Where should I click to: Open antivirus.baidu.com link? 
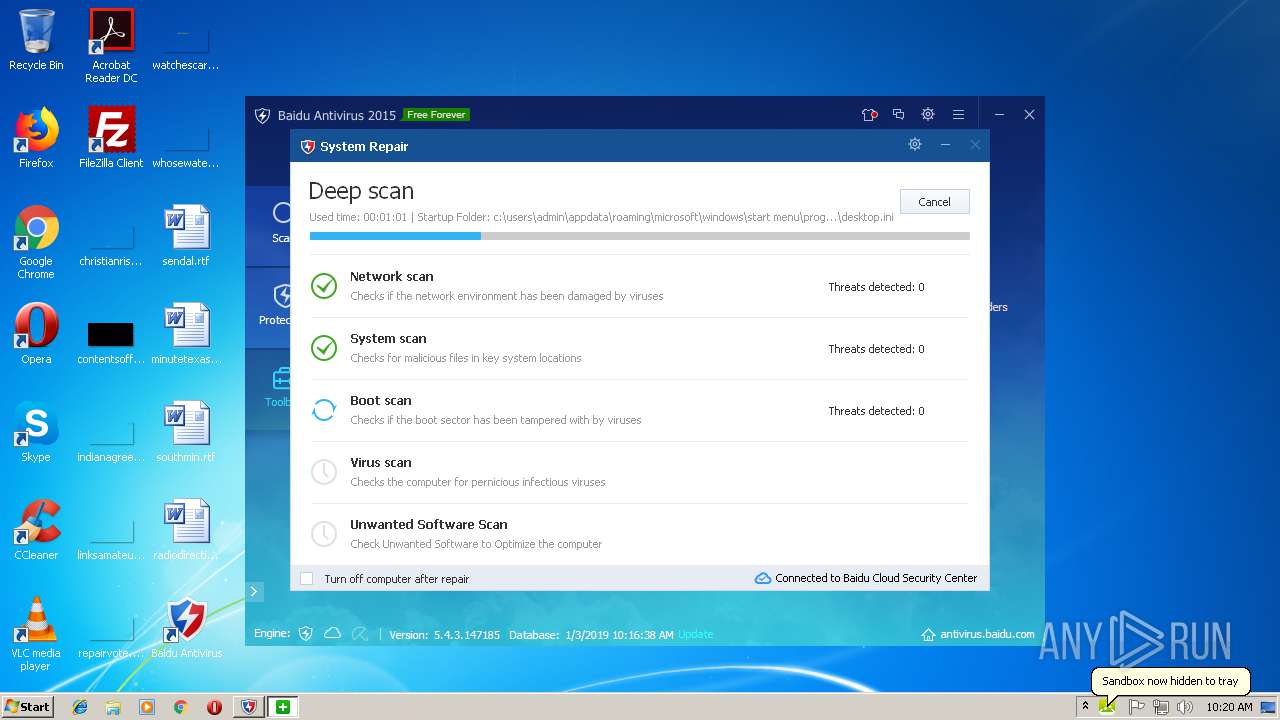tap(987, 634)
